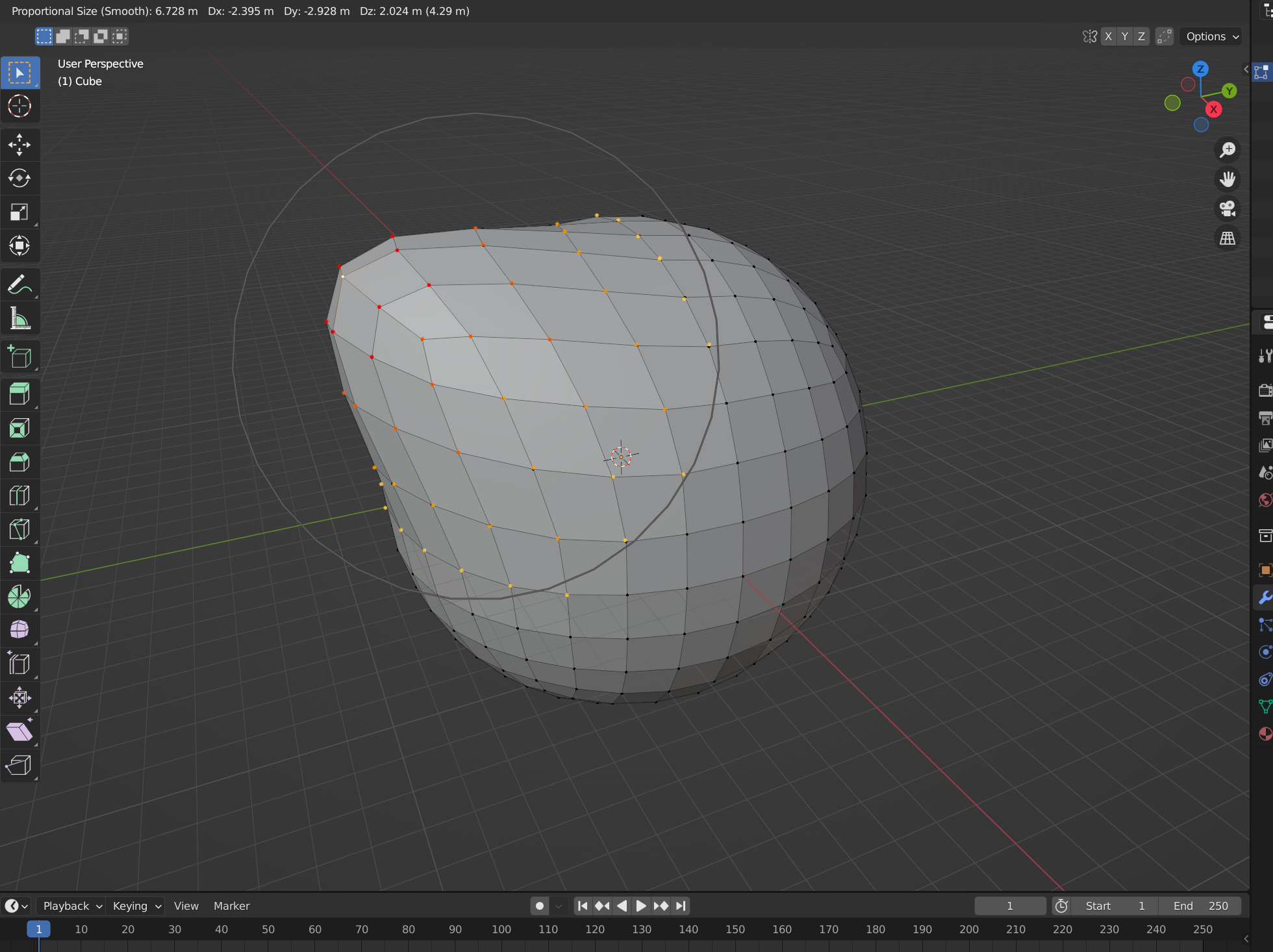Select the Loop Cut tool
The width and height of the screenshot is (1273, 952).
(19, 495)
